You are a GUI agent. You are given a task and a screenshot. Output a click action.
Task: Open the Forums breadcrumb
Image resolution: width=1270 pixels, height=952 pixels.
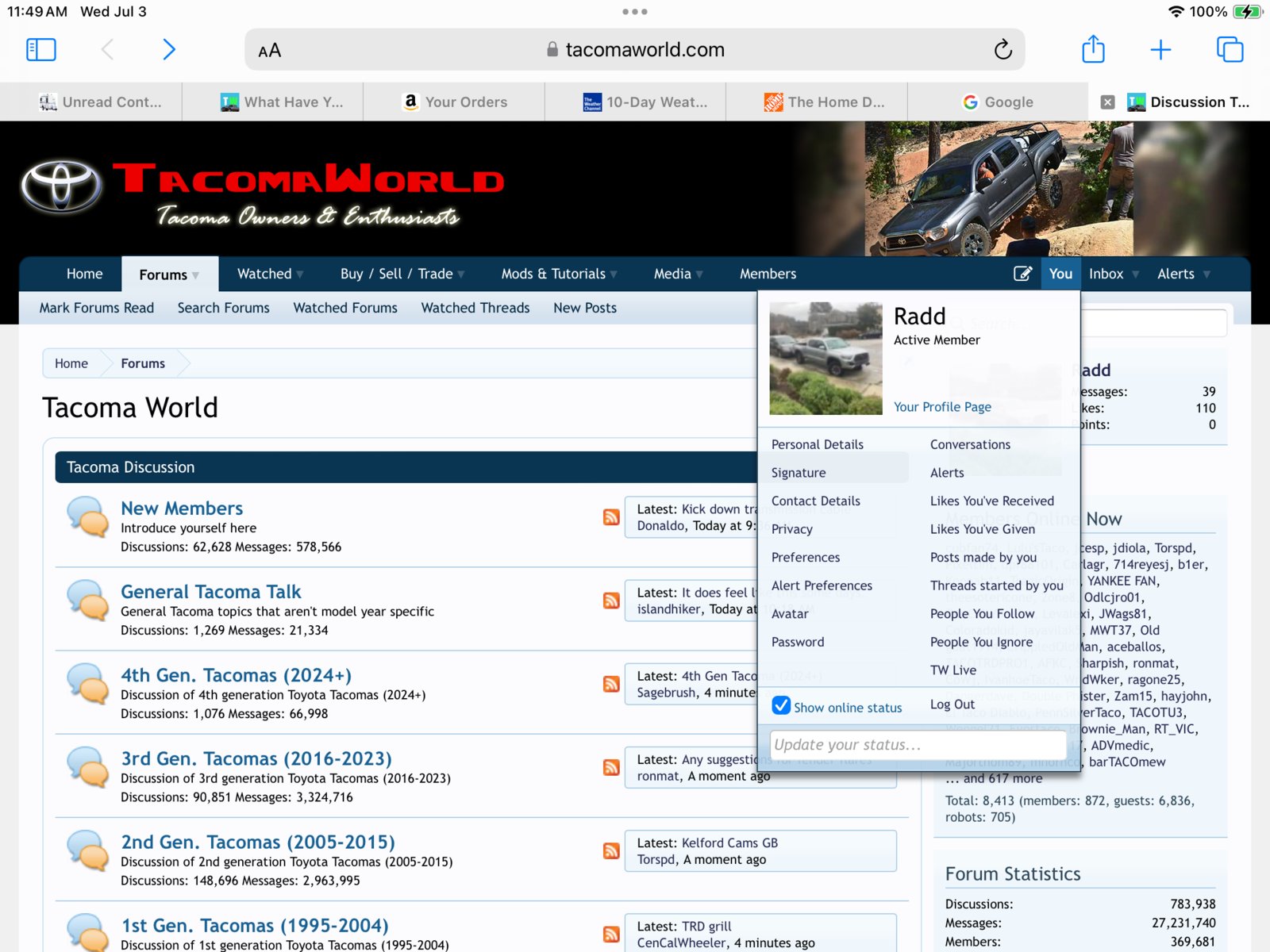pyautogui.click(x=143, y=363)
